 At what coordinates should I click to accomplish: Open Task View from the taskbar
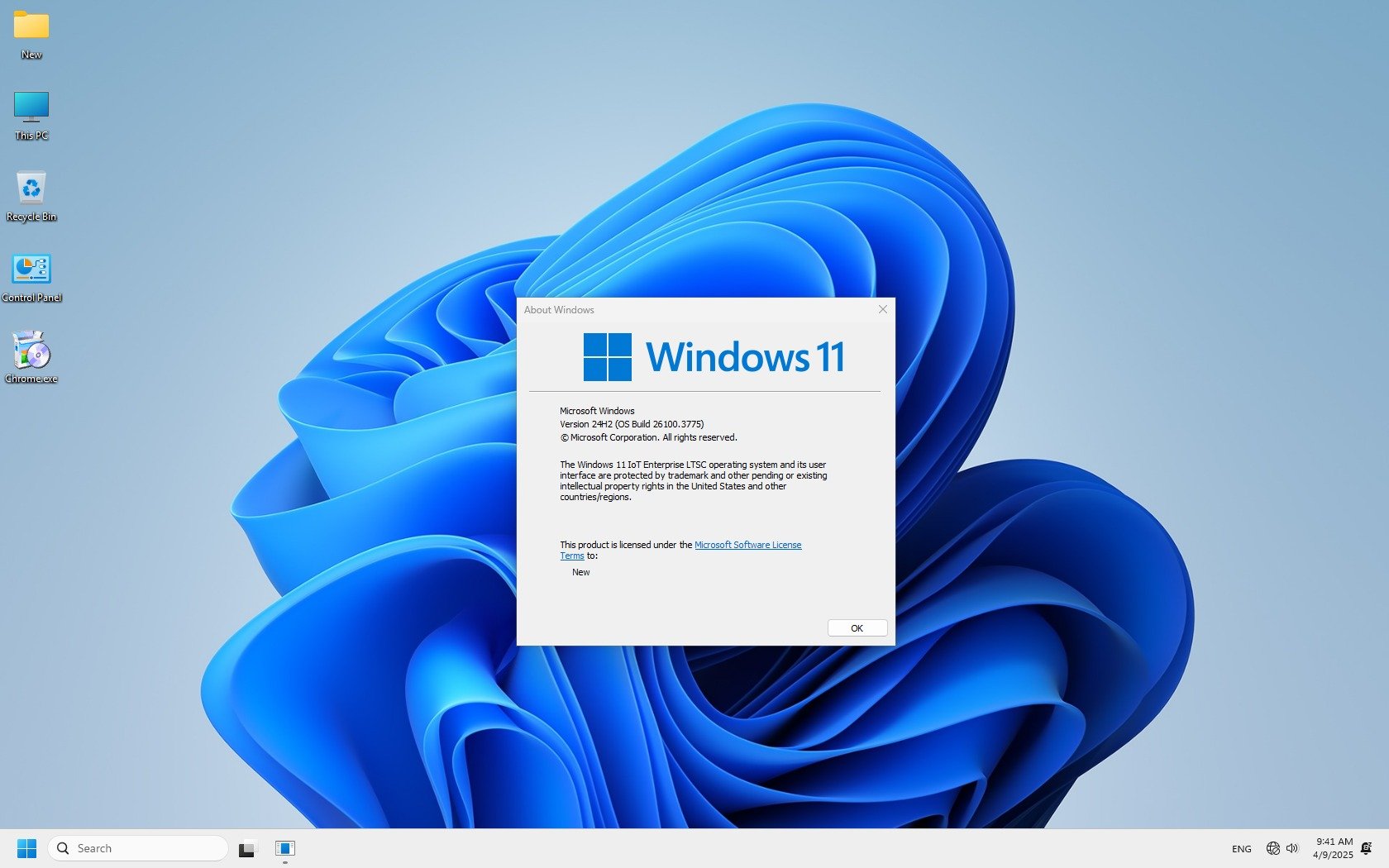click(246, 849)
